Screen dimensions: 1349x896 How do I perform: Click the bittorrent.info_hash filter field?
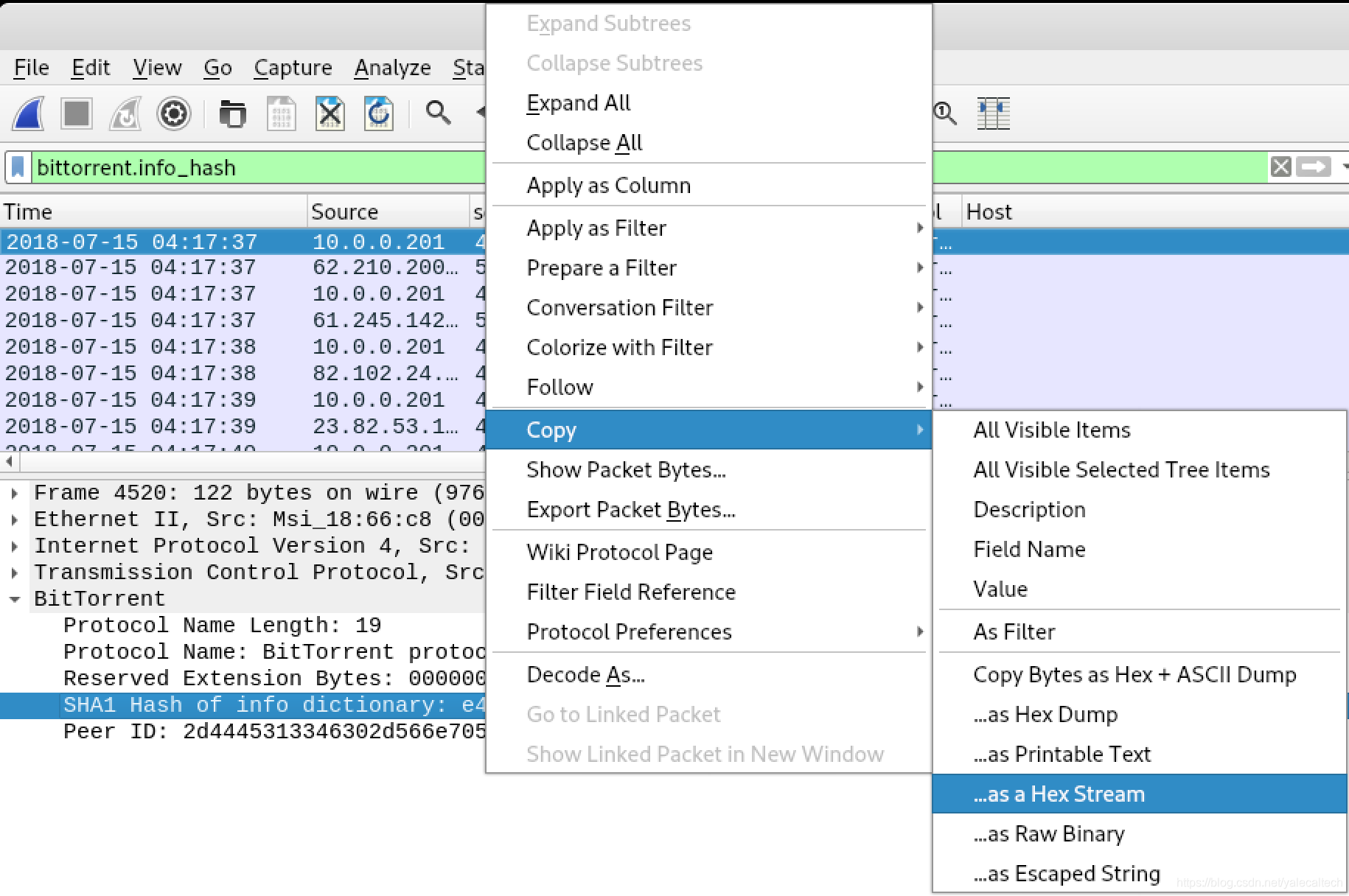coord(258,167)
